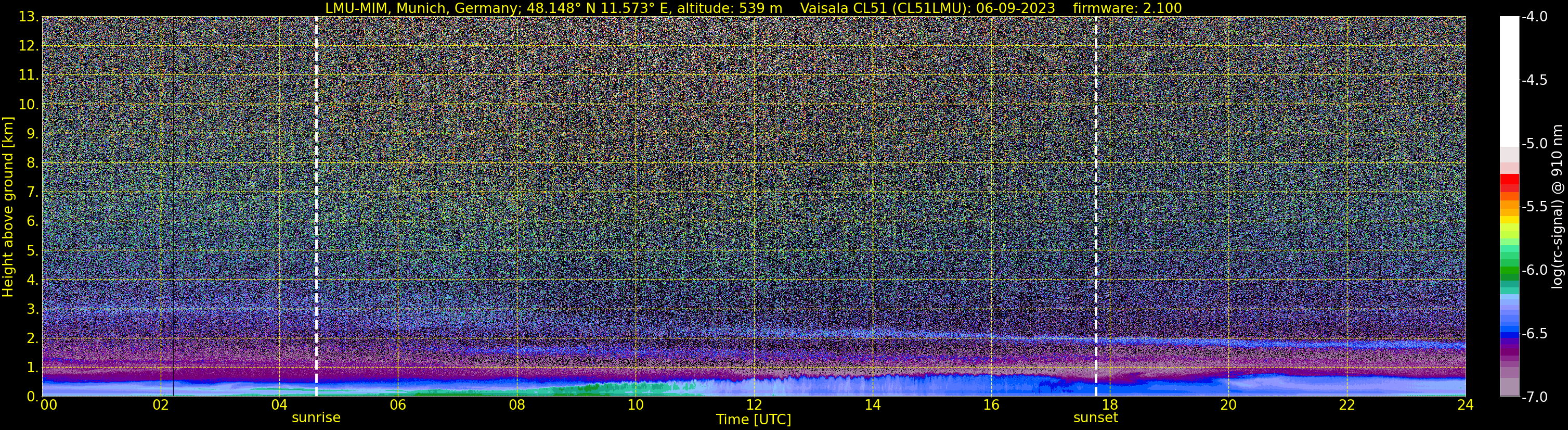The image size is (1568, 430).
Task: Click the colorbar tick label '-4.0'
Action: [1535, 17]
